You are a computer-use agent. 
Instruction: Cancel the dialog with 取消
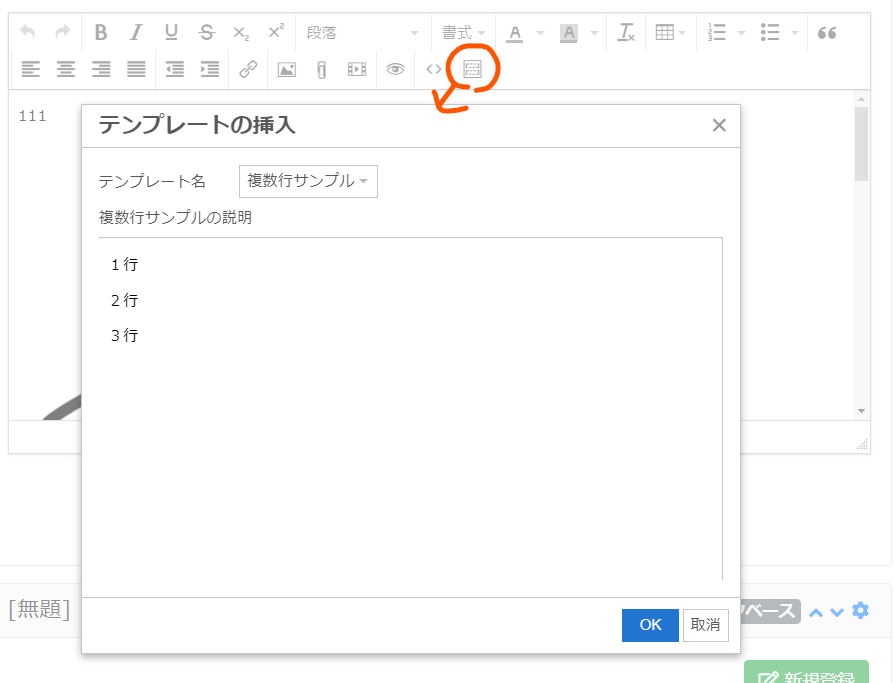706,625
